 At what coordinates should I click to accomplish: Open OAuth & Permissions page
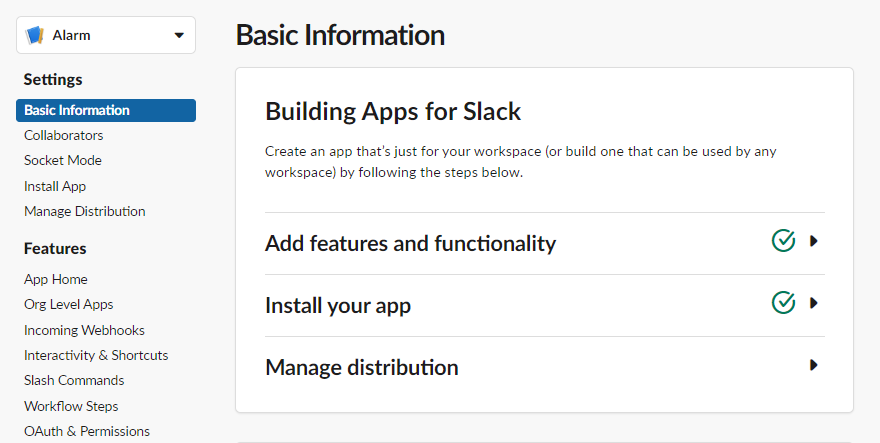[x=87, y=431]
